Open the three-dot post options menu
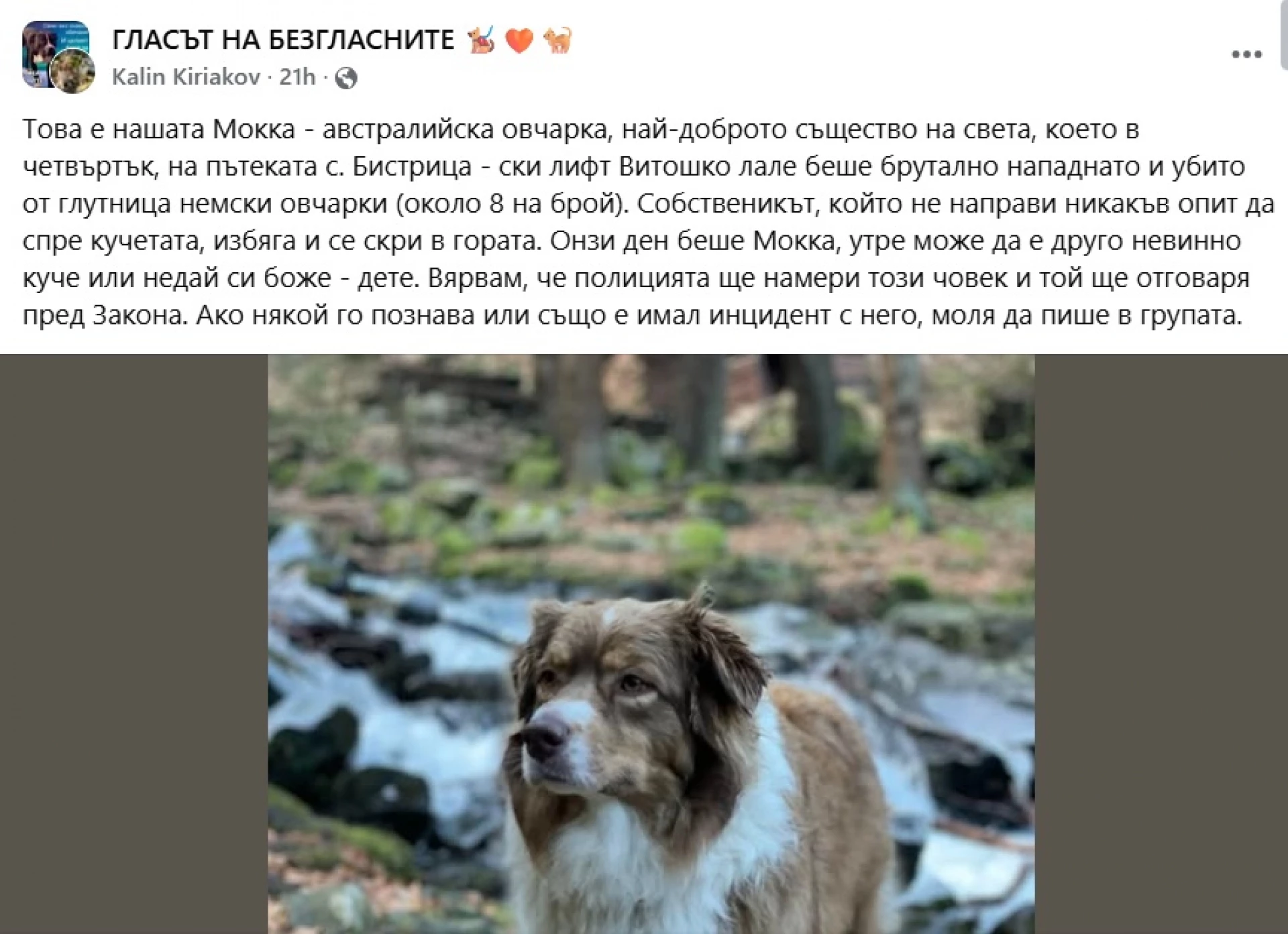Viewport: 1288px width, 934px height. pyautogui.click(x=1247, y=54)
